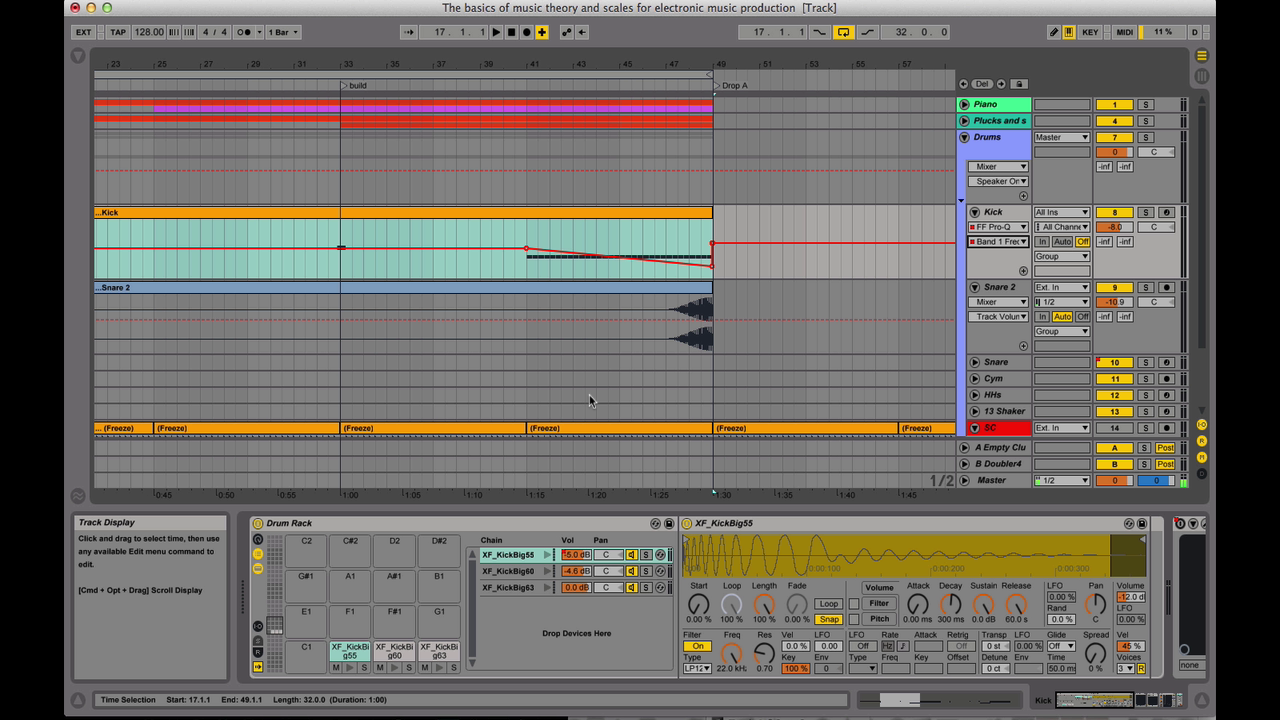
Task: Toggle Draw Mode pencil icon
Action: [1054, 32]
